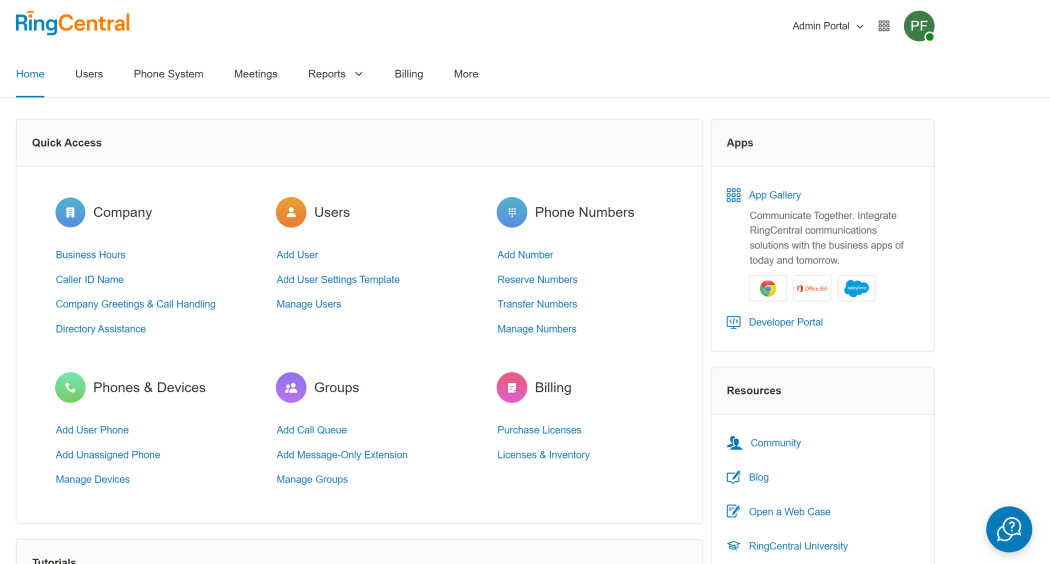Expand the Admin Portal dropdown
The height and width of the screenshot is (564, 1050).
click(828, 26)
